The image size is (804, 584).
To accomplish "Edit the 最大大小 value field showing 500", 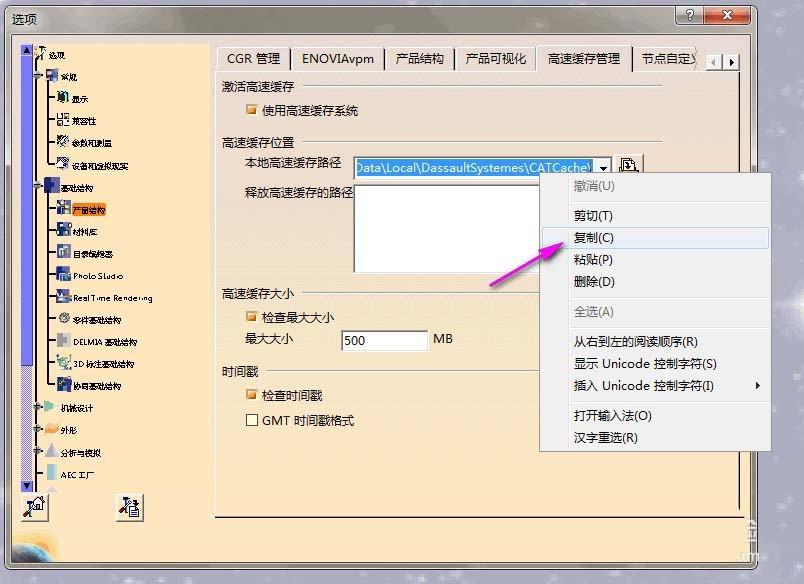I will pyautogui.click(x=384, y=340).
